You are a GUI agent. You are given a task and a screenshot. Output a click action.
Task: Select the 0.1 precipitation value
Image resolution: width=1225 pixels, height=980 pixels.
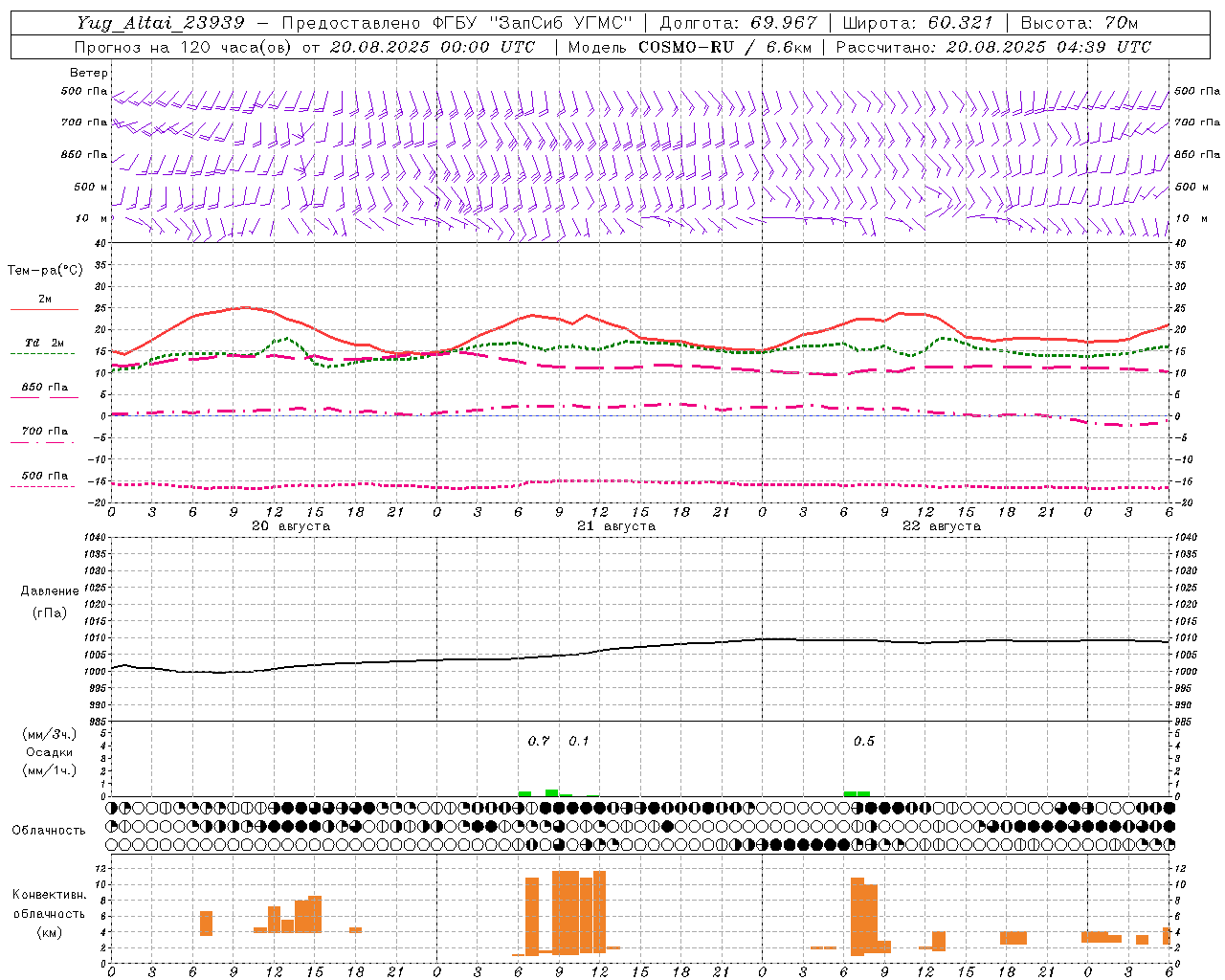(x=579, y=741)
